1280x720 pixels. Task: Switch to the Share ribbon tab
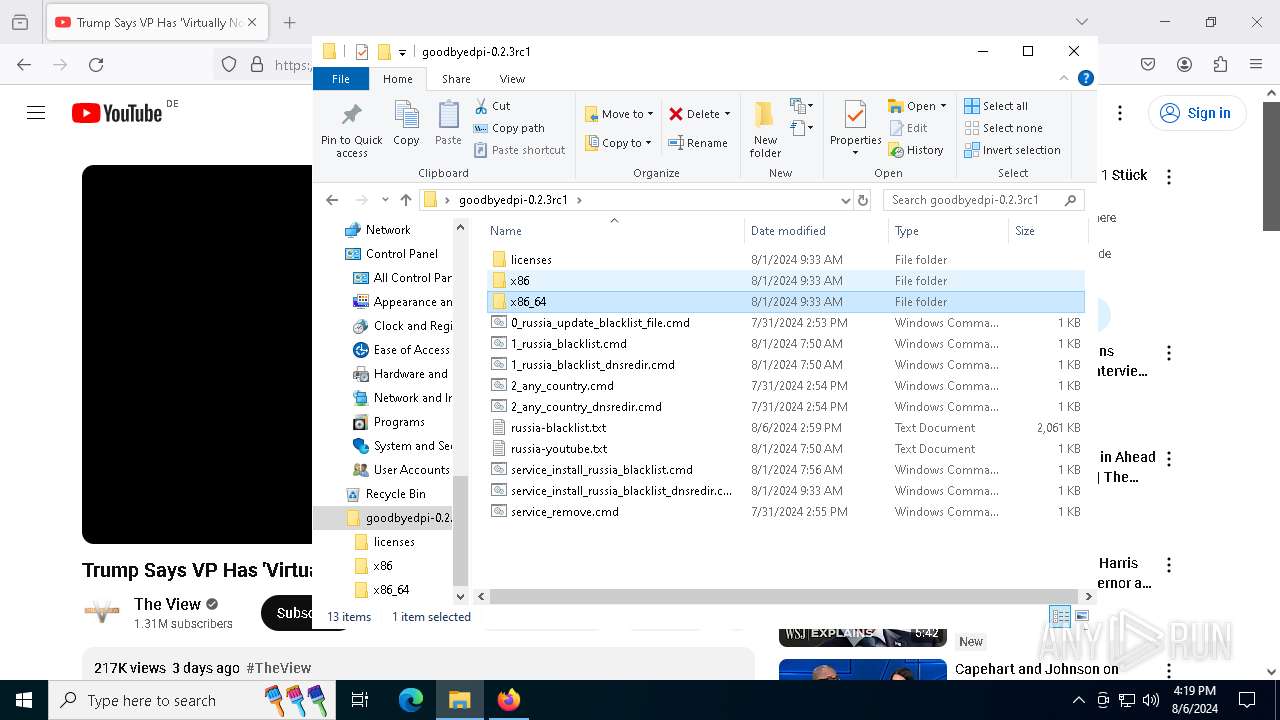456,79
